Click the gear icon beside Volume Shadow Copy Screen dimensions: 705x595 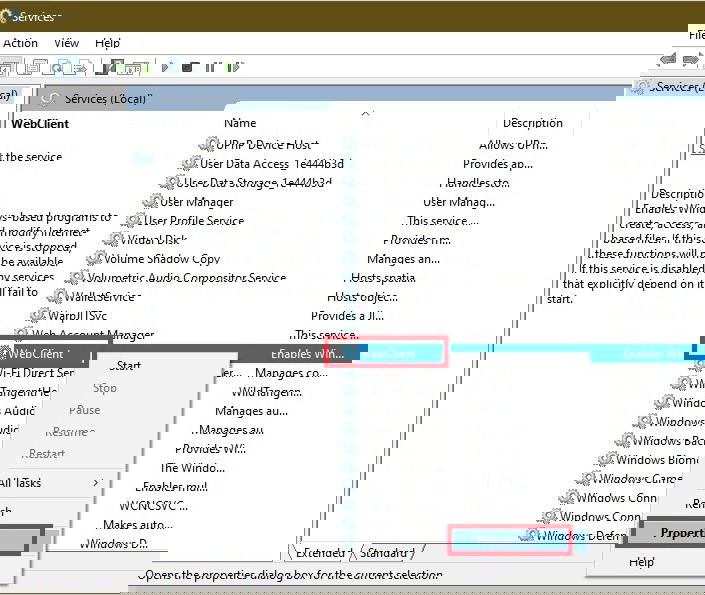click(95, 259)
